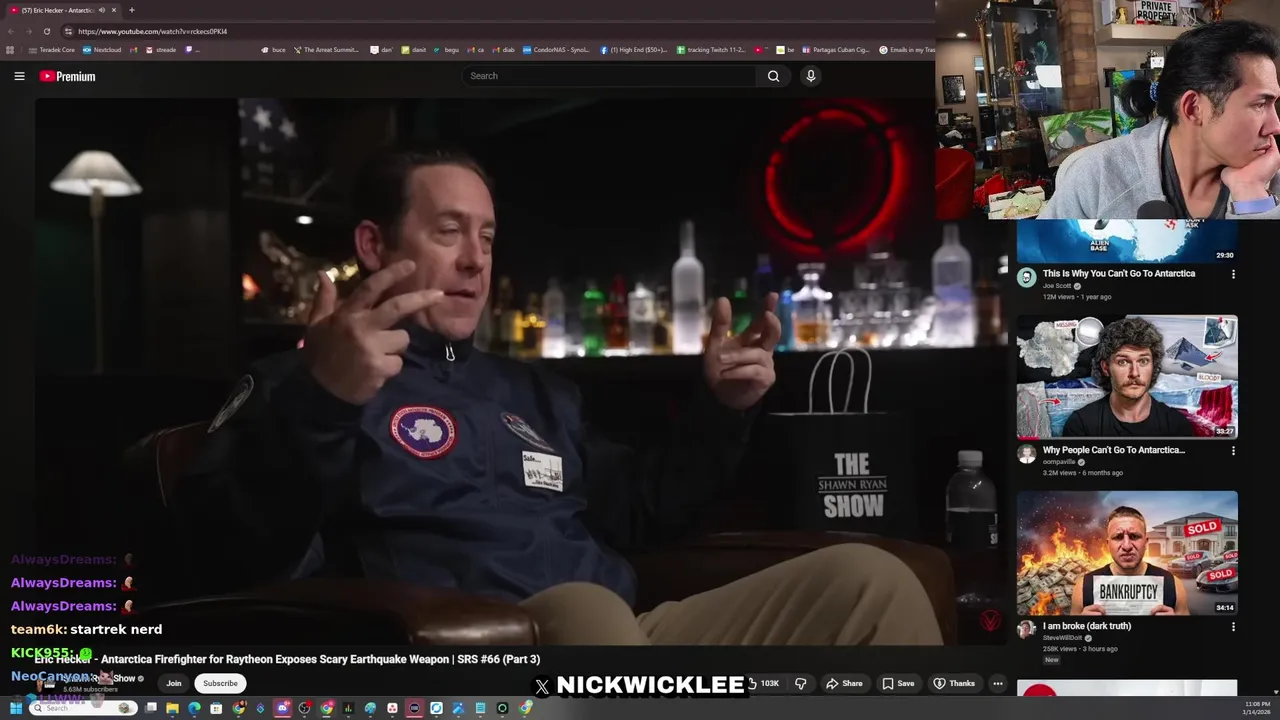Open video title Eric Hecker - Antarctica Firefighter
The image size is (1280, 720).
(x=287, y=659)
